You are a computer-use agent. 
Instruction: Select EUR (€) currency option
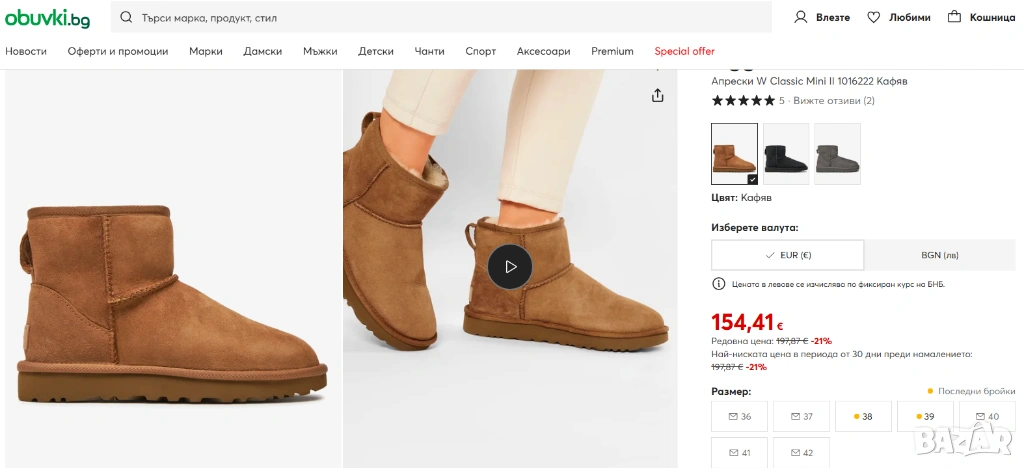[x=787, y=255]
